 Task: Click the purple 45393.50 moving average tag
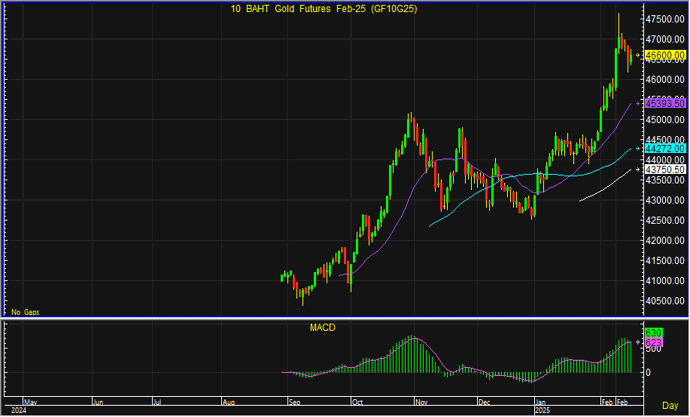tap(664, 103)
